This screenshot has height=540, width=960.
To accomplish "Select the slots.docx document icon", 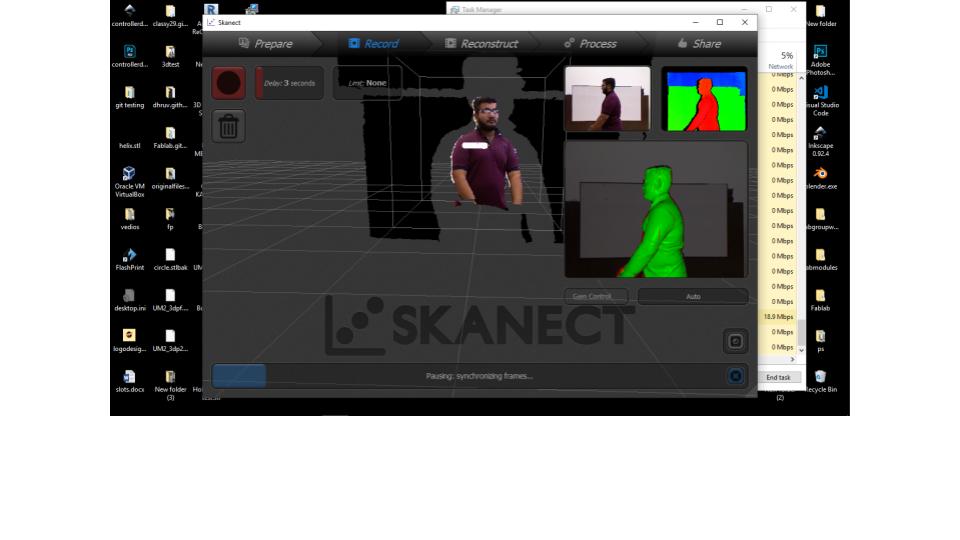I will coord(130,381).
